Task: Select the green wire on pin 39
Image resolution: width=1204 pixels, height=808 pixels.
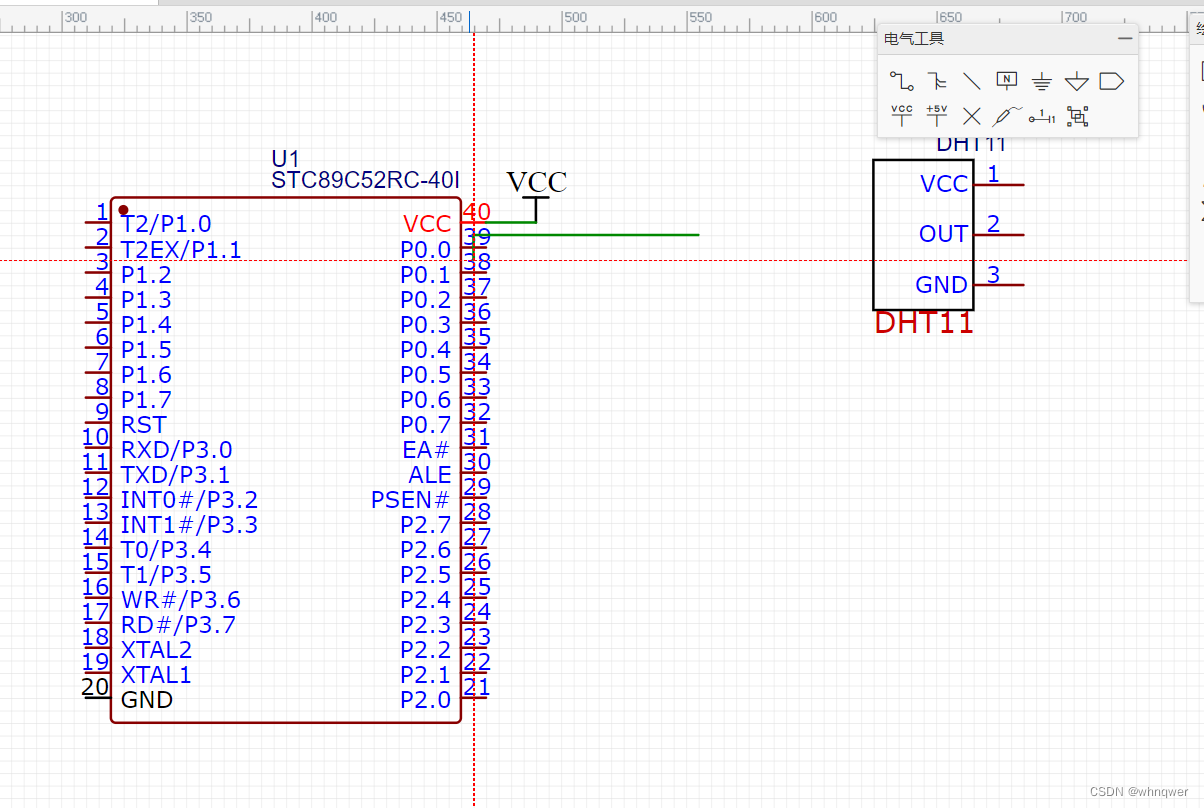Action: [x=600, y=234]
